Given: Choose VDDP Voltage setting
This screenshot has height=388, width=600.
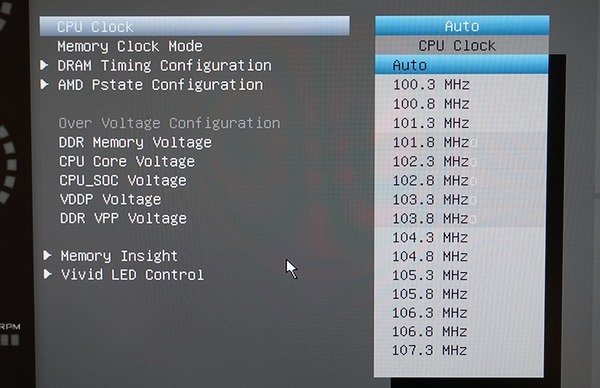Looking at the screenshot, I should pos(111,199).
